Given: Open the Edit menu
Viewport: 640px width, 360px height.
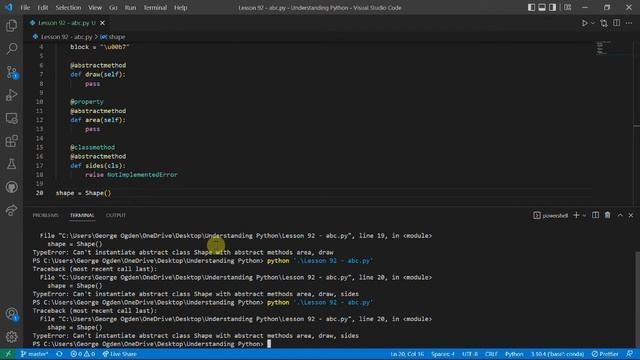Looking at the screenshot, I should click(43, 7).
